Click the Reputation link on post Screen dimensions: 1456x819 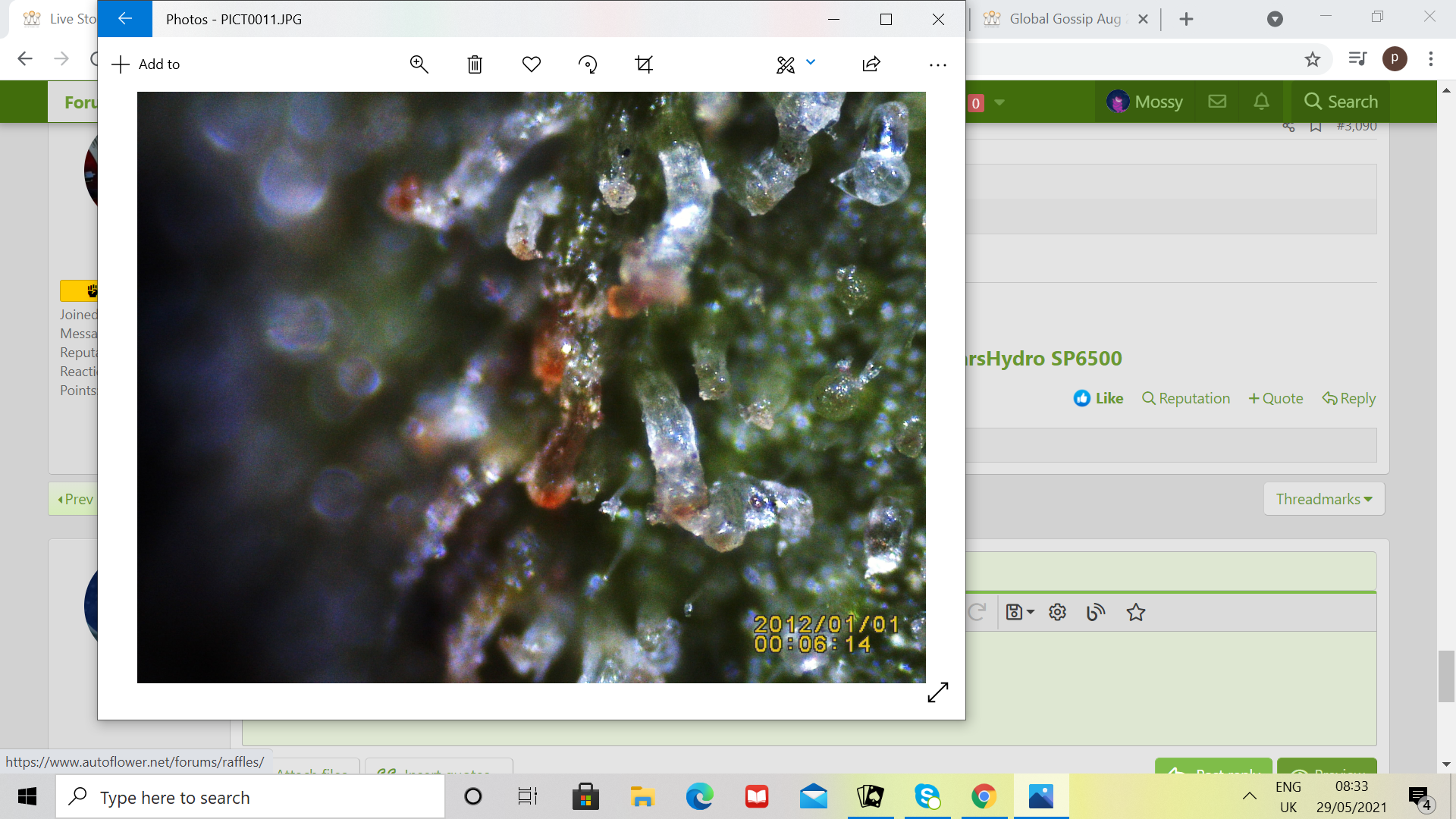coord(1186,398)
